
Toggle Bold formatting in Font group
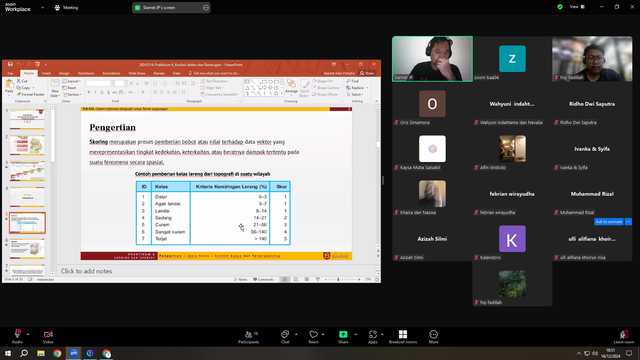89,93
